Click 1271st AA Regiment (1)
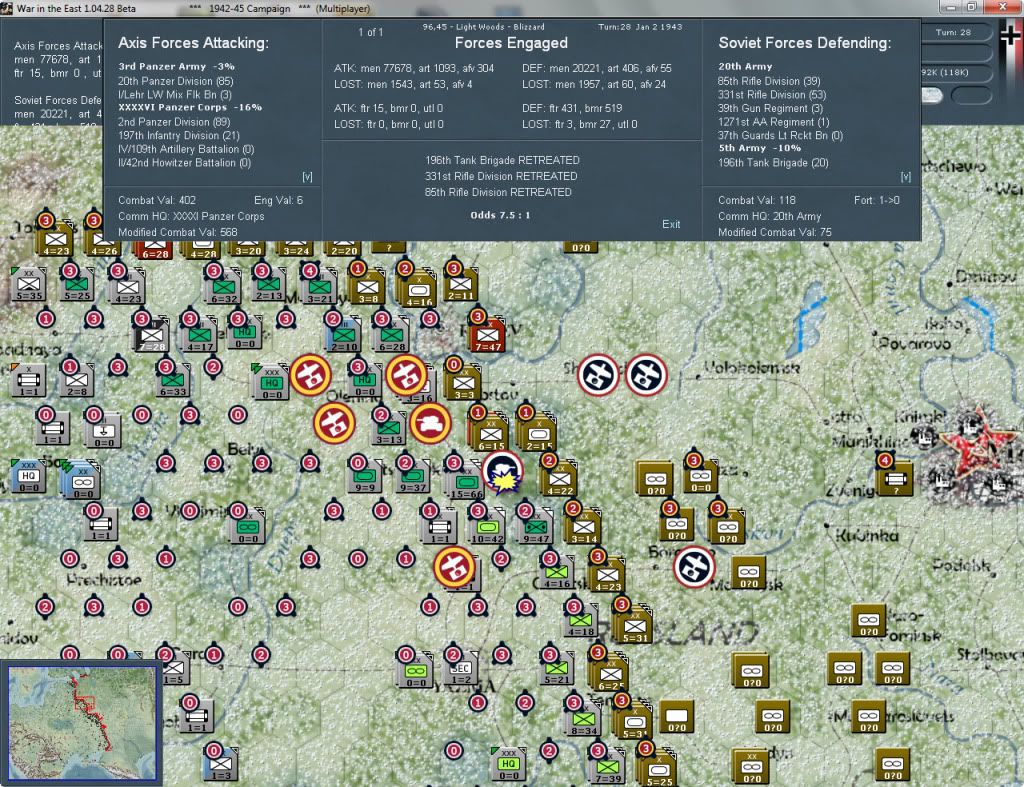The height and width of the screenshot is (787, 1024). (x=774, y=122)
